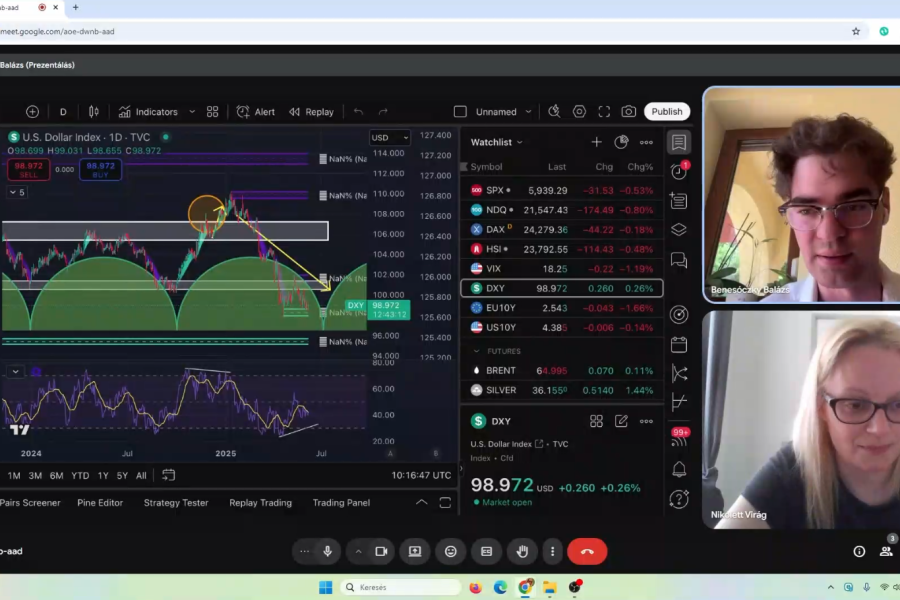Open the Indicators menu in chart toolbar
The image size is (900, 600).
tap(148, 112)
